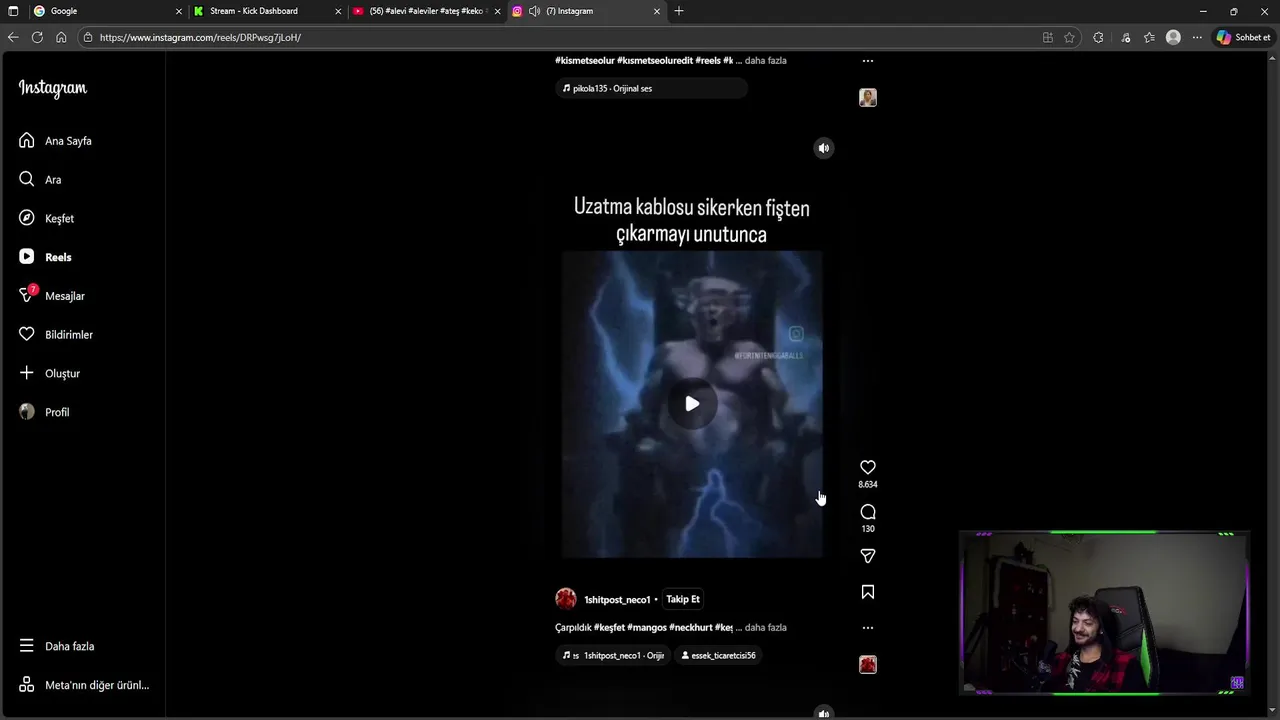Mute the reel audio speaker button
The width and height of the screenshot is (1280, 720).
pyautogui.click(x=824, y=148)
